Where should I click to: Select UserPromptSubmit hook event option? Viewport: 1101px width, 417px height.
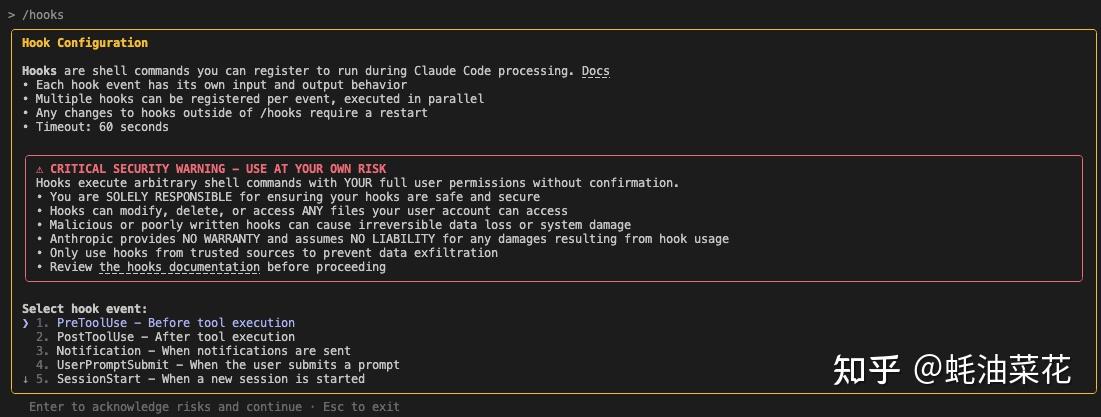(x=227, y=365)
